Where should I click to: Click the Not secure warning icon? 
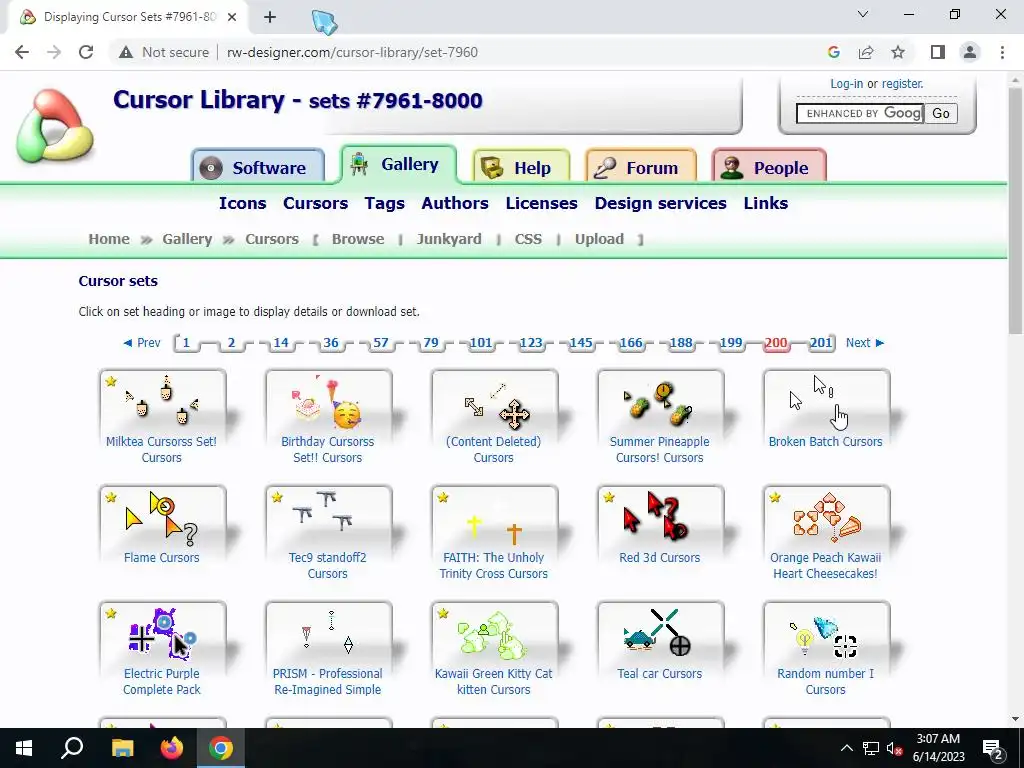[x=126, y=52]
